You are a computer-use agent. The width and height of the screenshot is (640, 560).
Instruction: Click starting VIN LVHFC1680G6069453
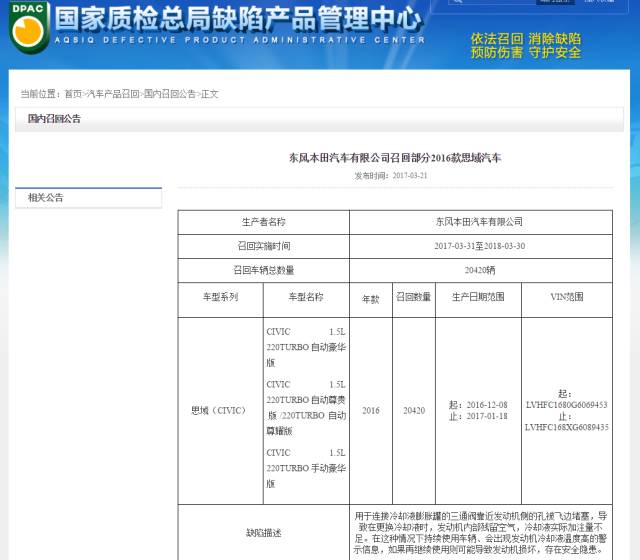coord(567,405)
